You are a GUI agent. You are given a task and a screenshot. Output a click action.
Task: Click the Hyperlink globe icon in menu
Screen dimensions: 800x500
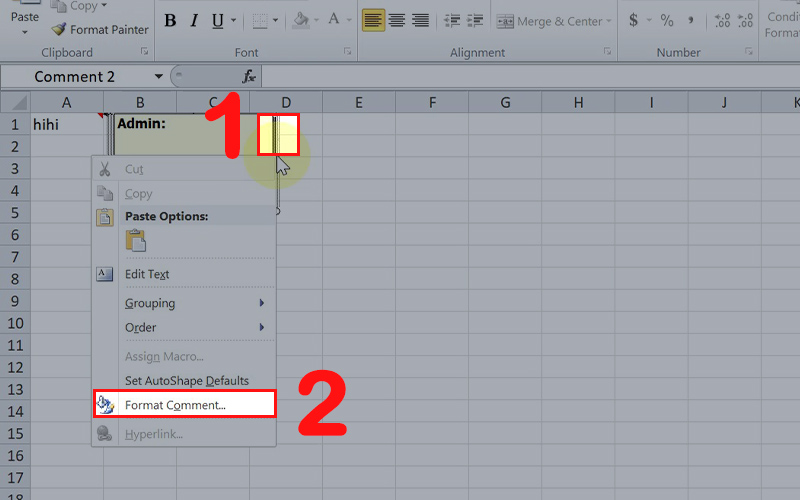(105, 434)
